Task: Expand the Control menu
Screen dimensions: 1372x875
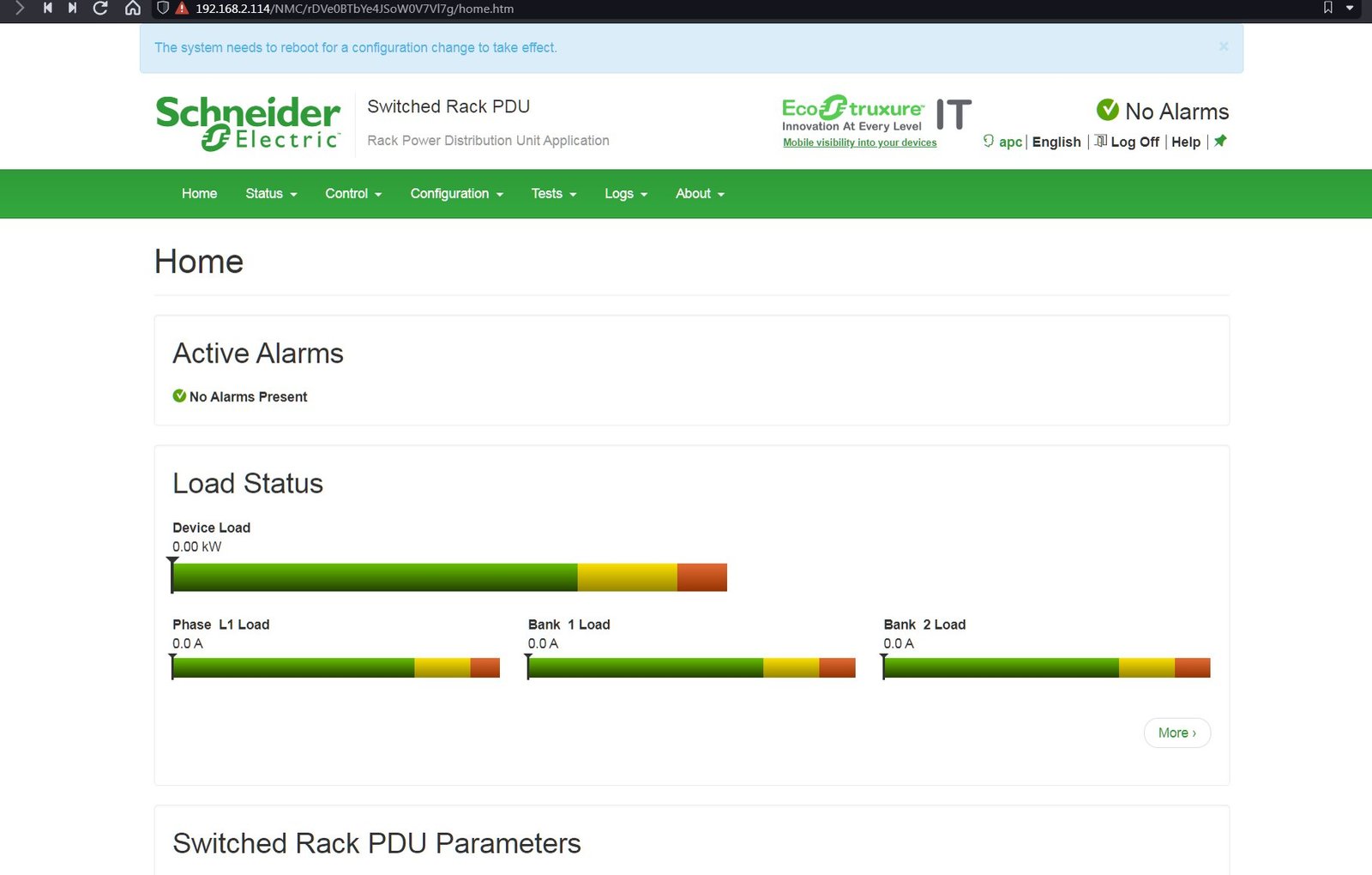Action: [x=353, y=194]
